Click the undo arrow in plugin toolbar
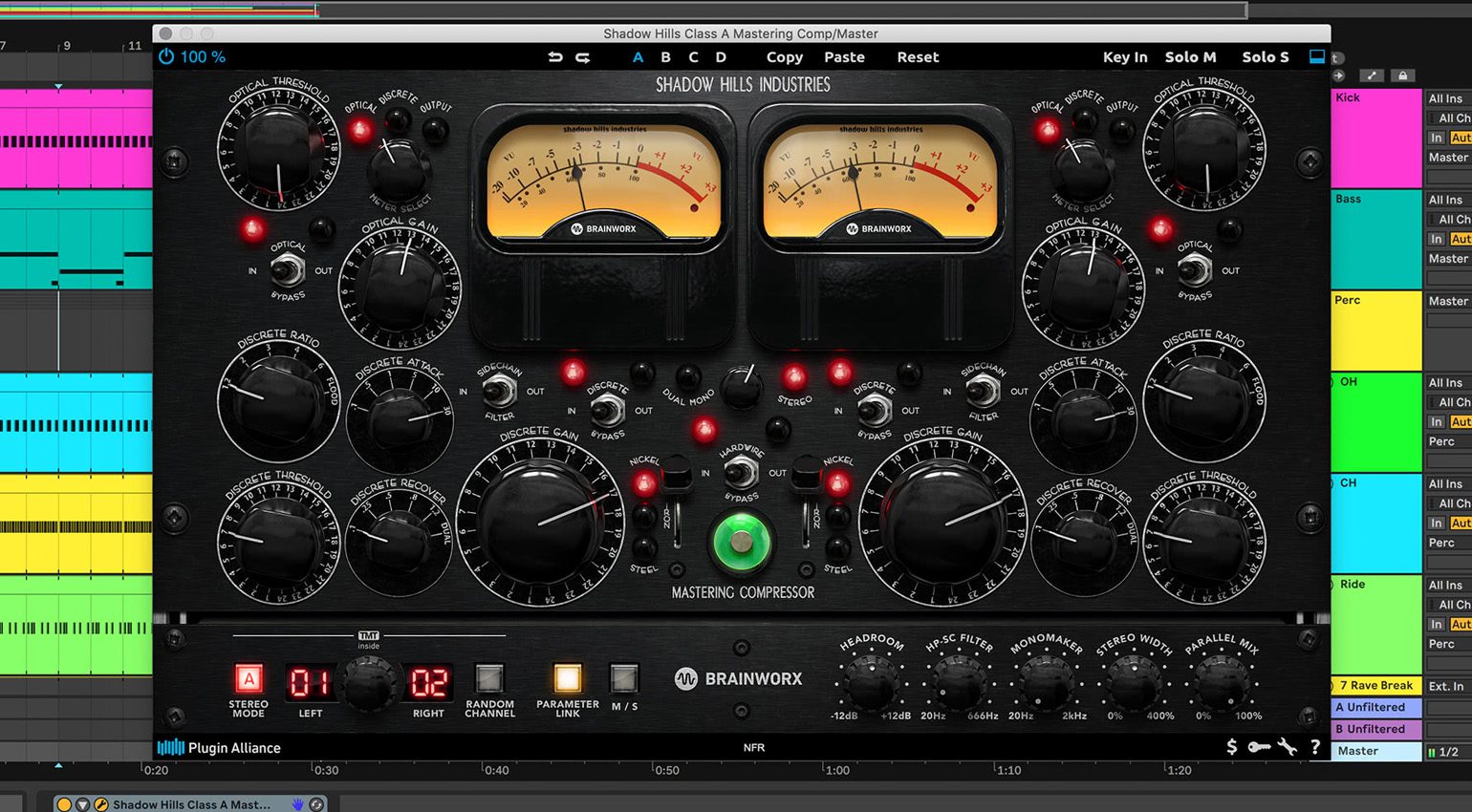Image resolution: width=1472 pixels, height=812 pixels. (555, 57)
